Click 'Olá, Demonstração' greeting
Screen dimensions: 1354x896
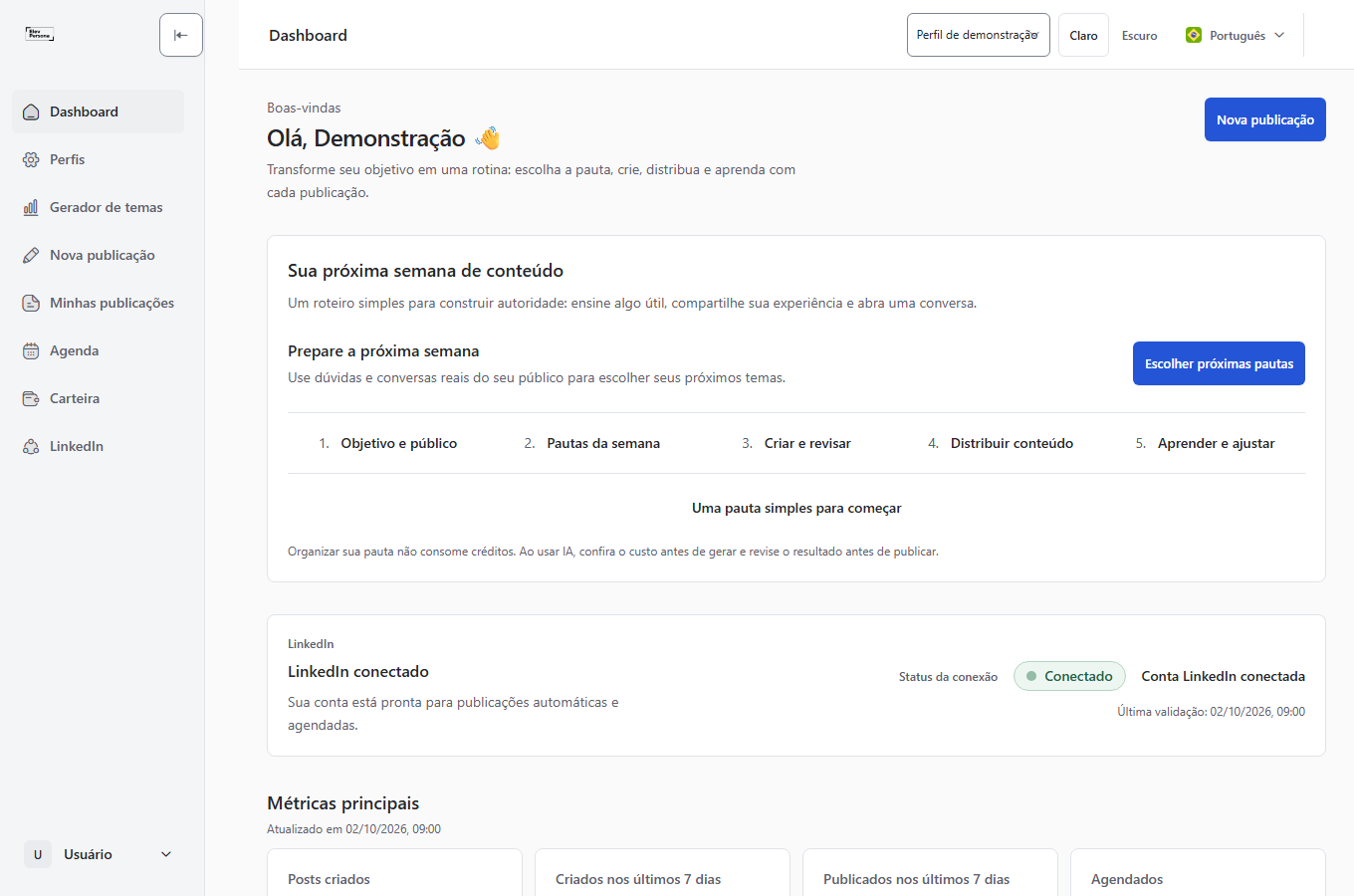tap(366, 138)
